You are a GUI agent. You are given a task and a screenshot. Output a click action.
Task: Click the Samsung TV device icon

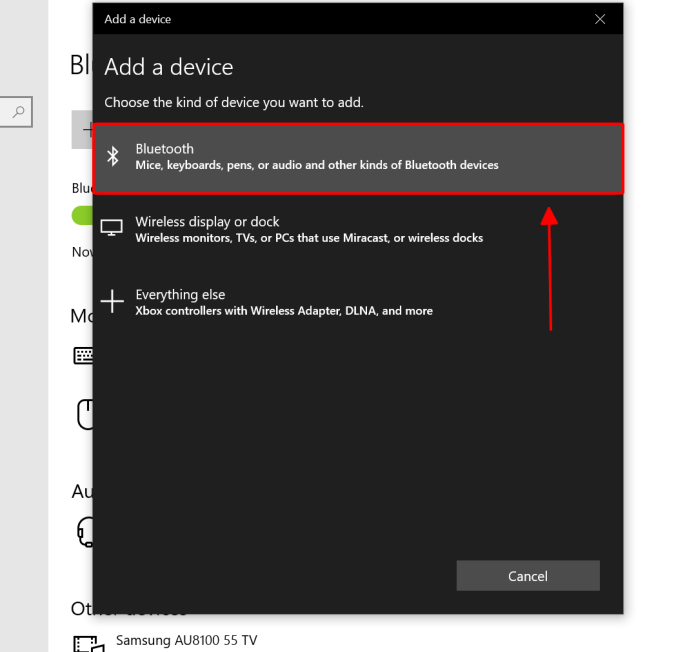(86, 642)
